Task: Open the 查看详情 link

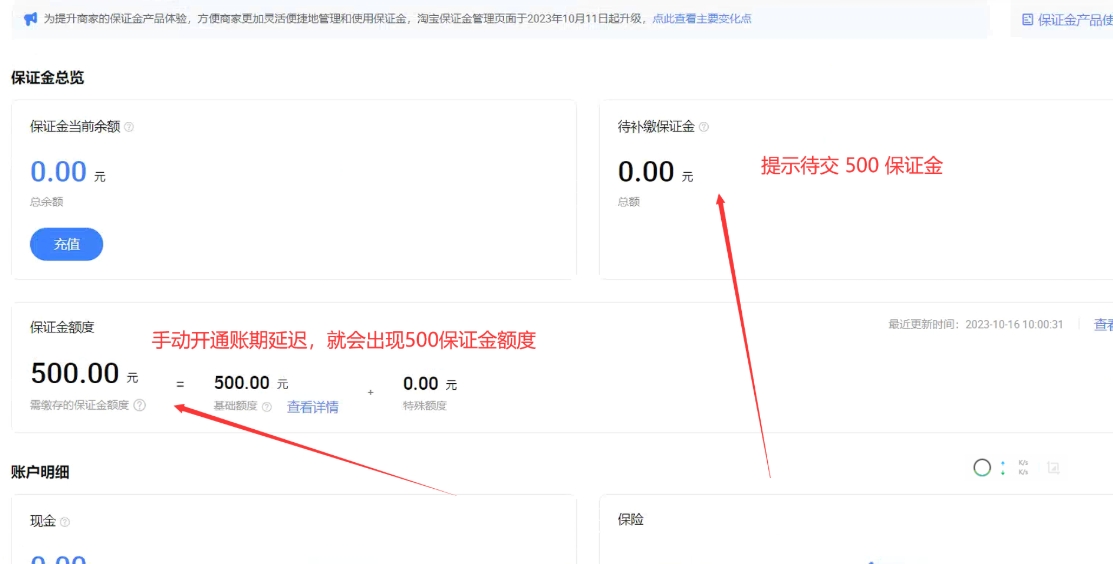Action: (312, 407)
